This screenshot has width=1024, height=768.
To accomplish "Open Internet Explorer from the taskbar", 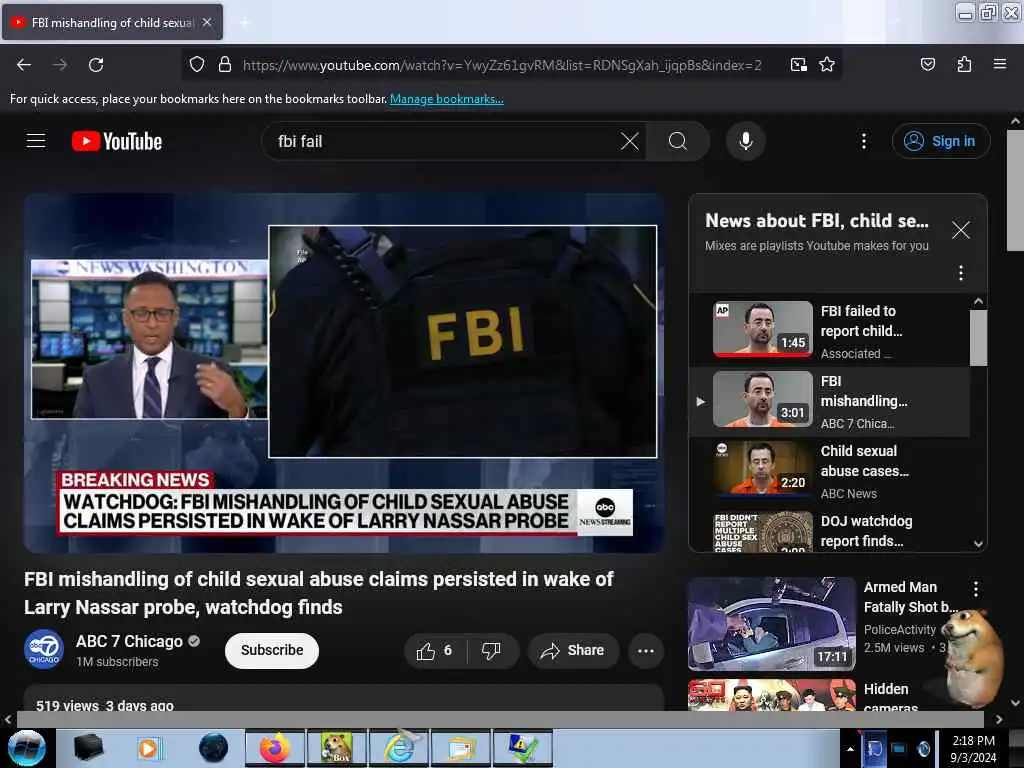I will 399,748.
